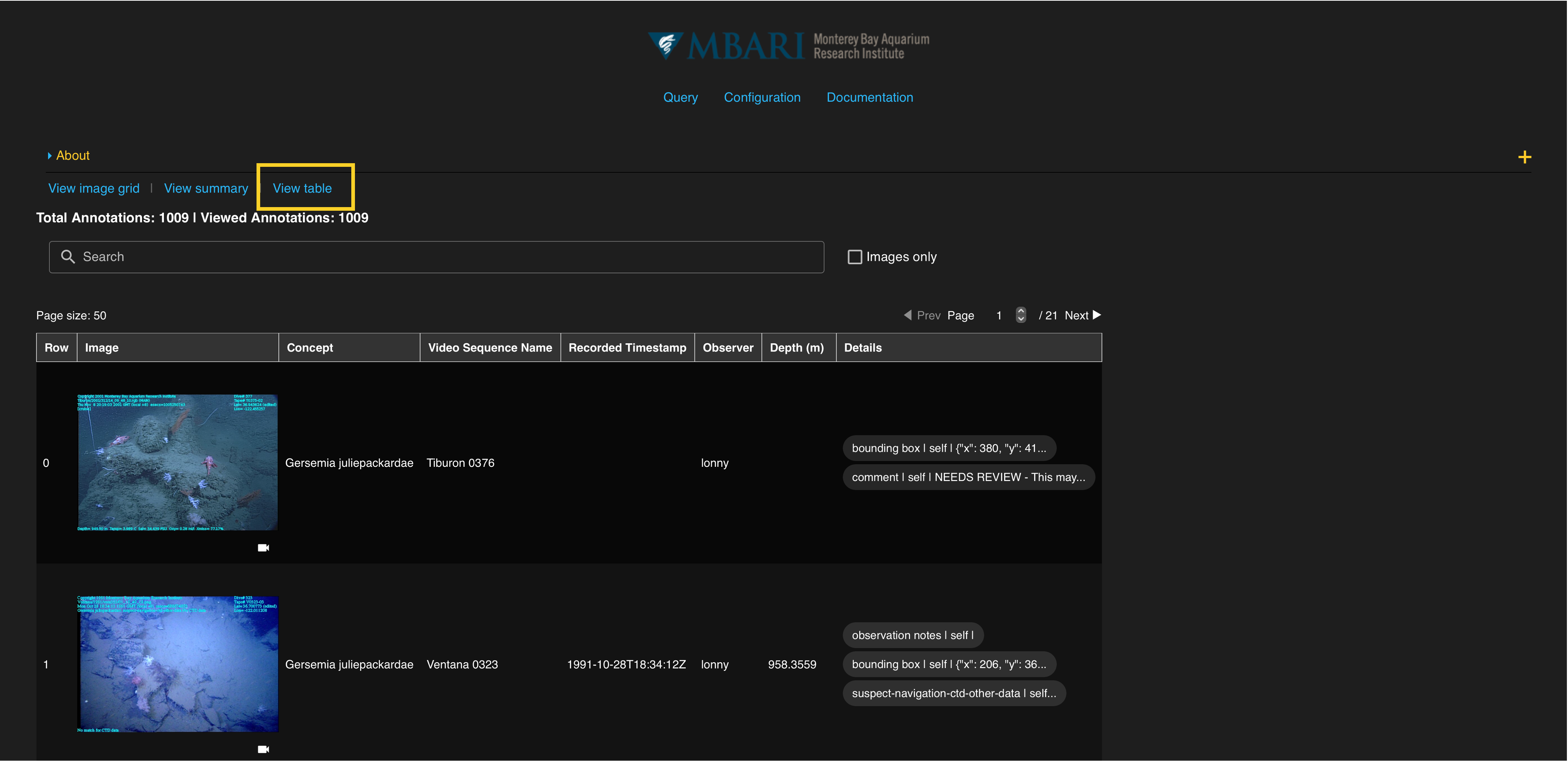Click the Prev page arrow
This screenshot has height=761, width=1568.
coord(908,315)
